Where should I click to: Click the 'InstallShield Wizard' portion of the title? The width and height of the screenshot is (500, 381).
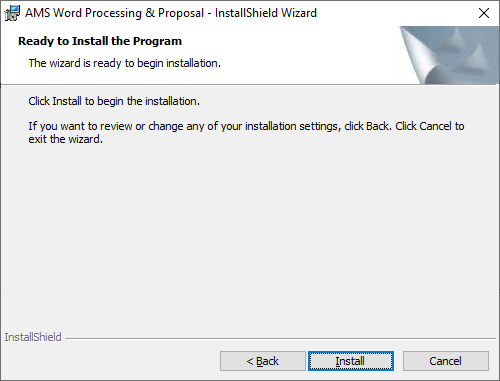pyautogui.click(x=266, y=13)
